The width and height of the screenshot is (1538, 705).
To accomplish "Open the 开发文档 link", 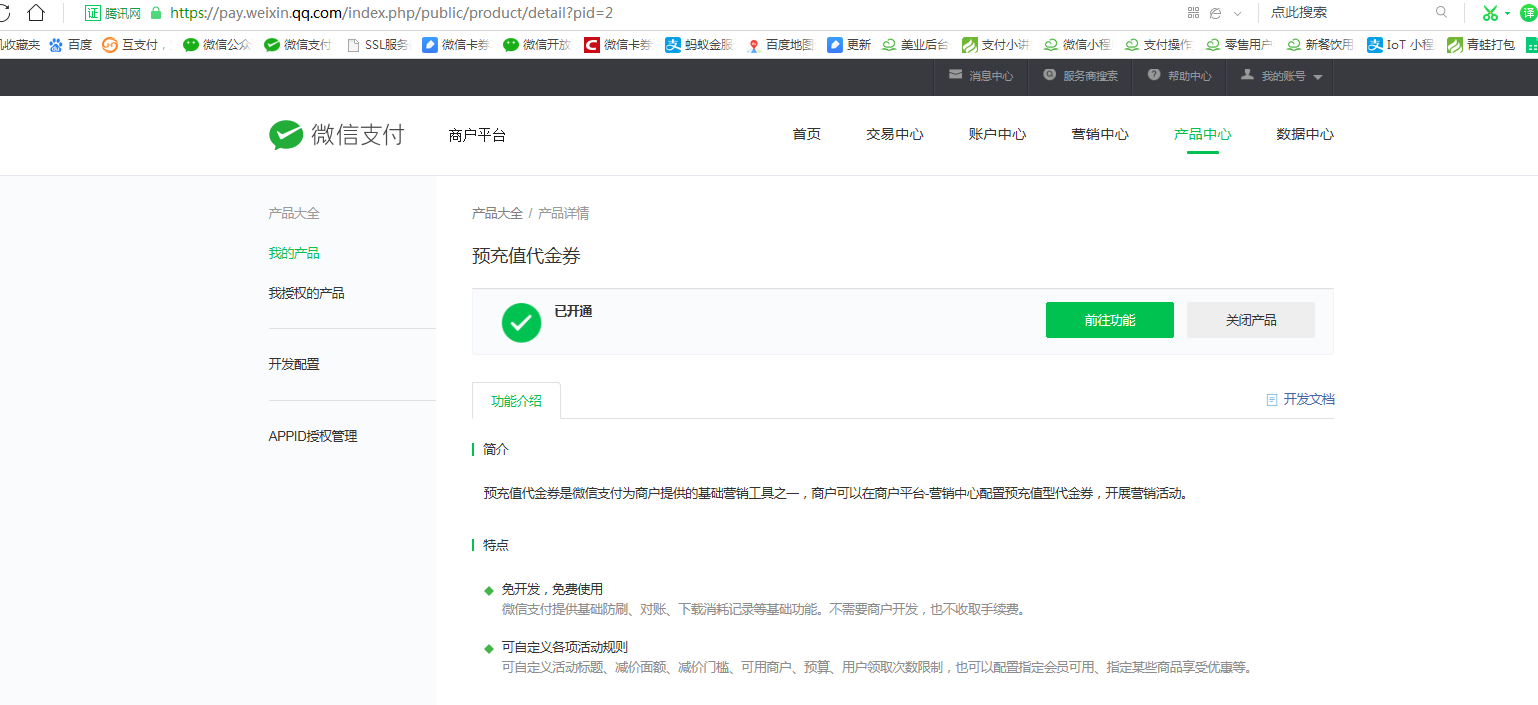I will [1300, 399].
